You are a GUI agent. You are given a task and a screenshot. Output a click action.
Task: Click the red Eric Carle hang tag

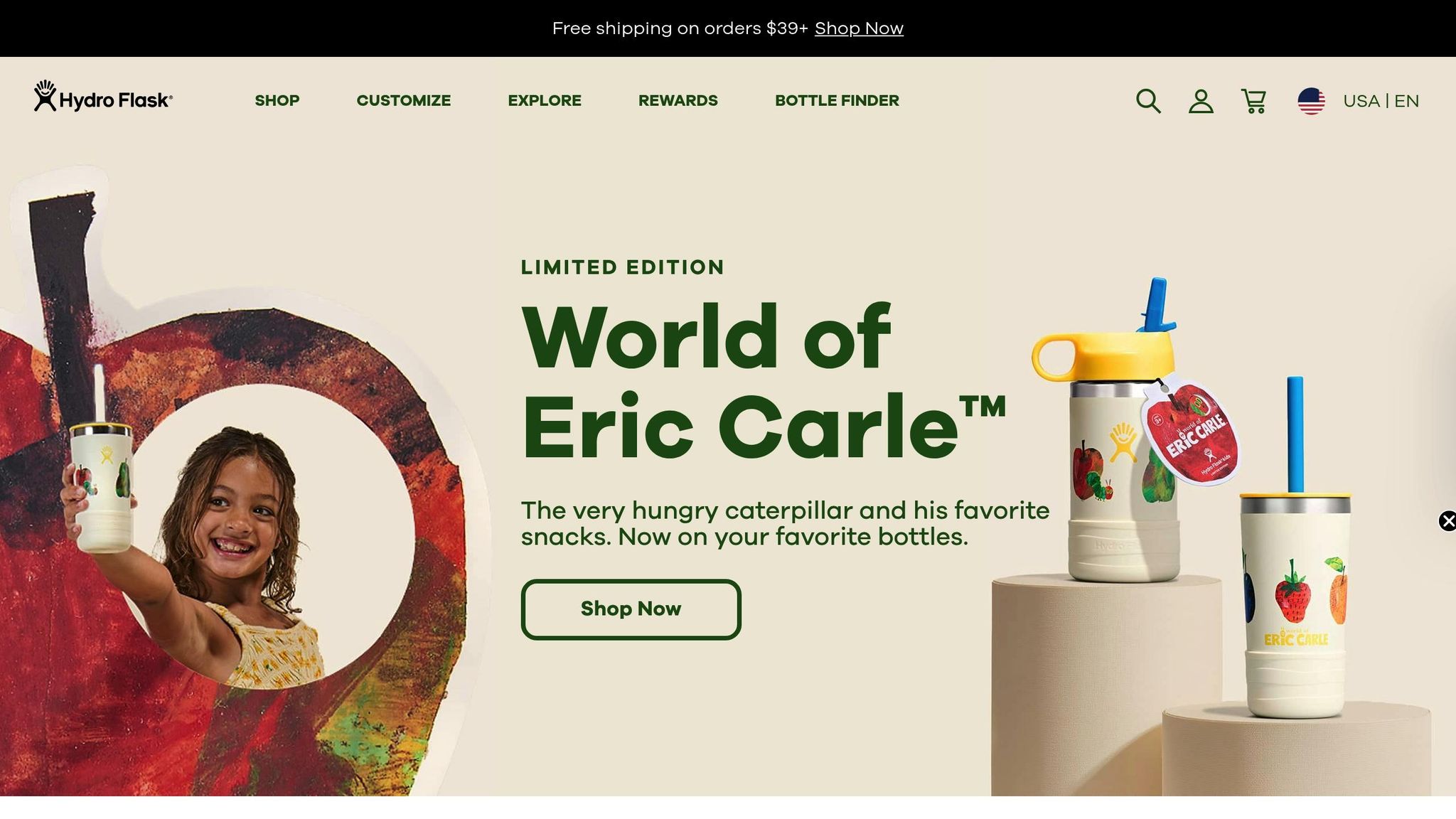(1192, 430)
